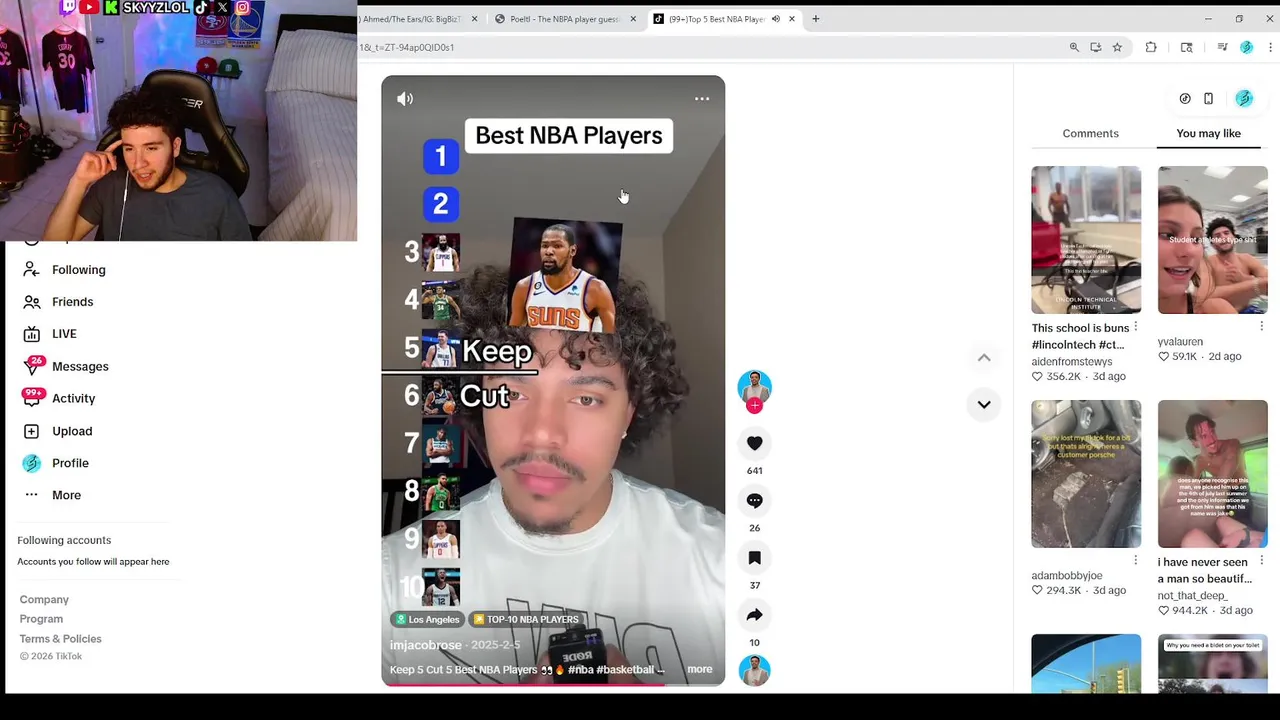The image size is (1280, 720).
Task: Open the imjacobrose username link
Action: (x=426, y=645)
